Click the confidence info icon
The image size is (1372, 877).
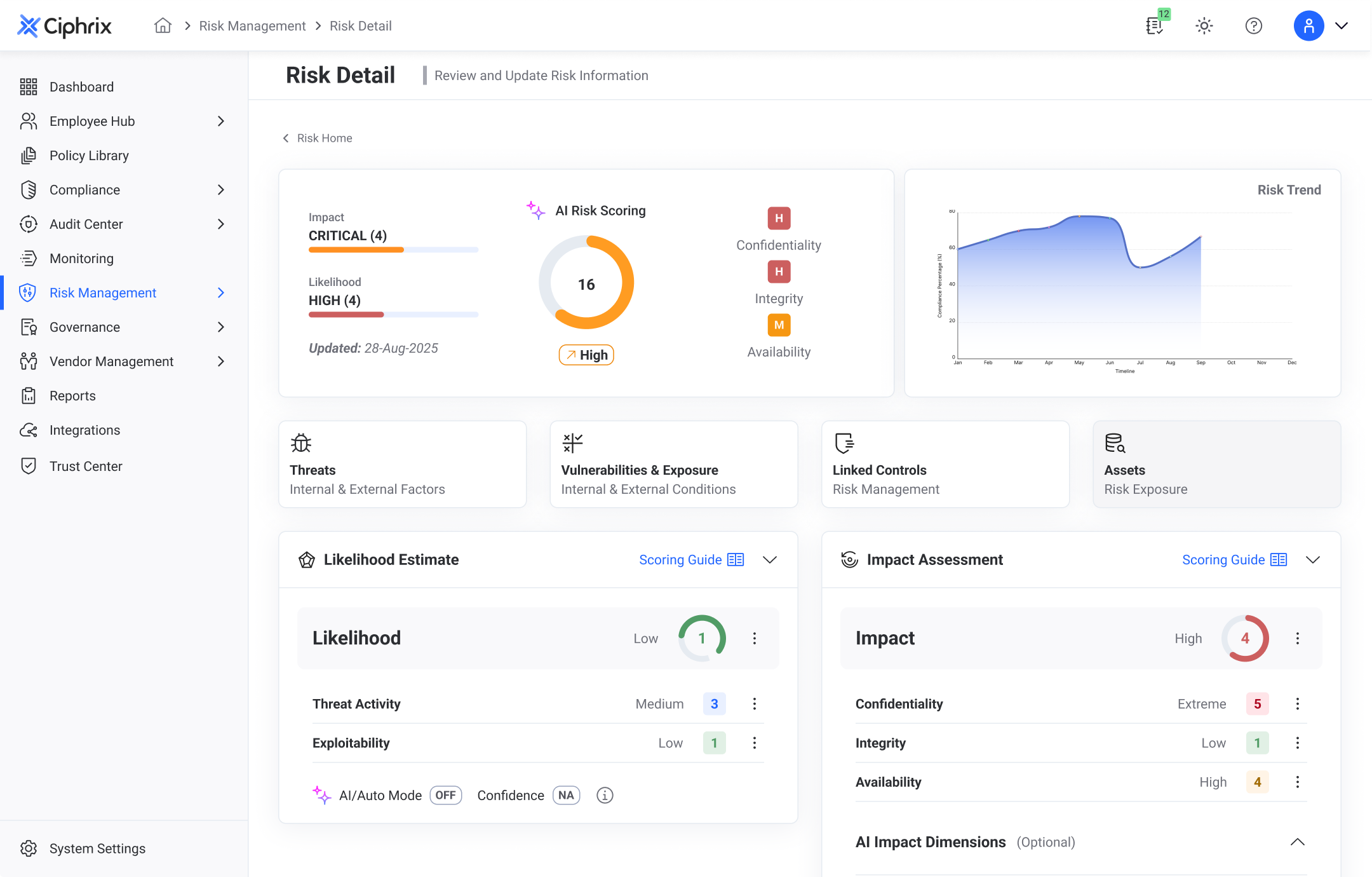point(605,795)
